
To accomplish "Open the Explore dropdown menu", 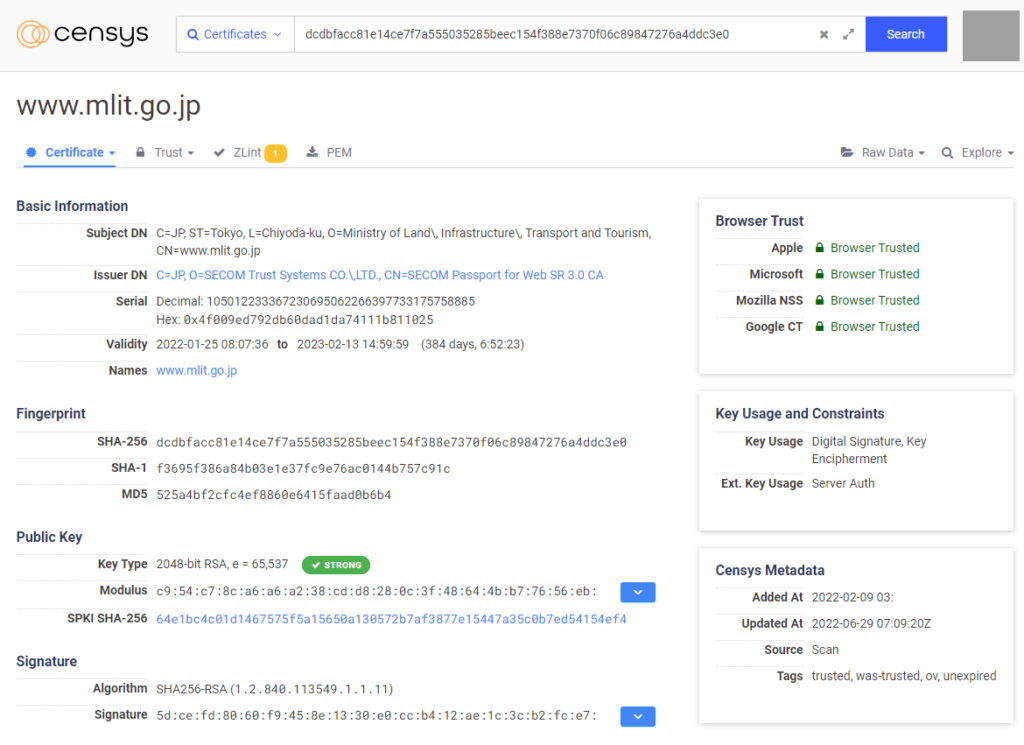I will [x=978, y=152].
